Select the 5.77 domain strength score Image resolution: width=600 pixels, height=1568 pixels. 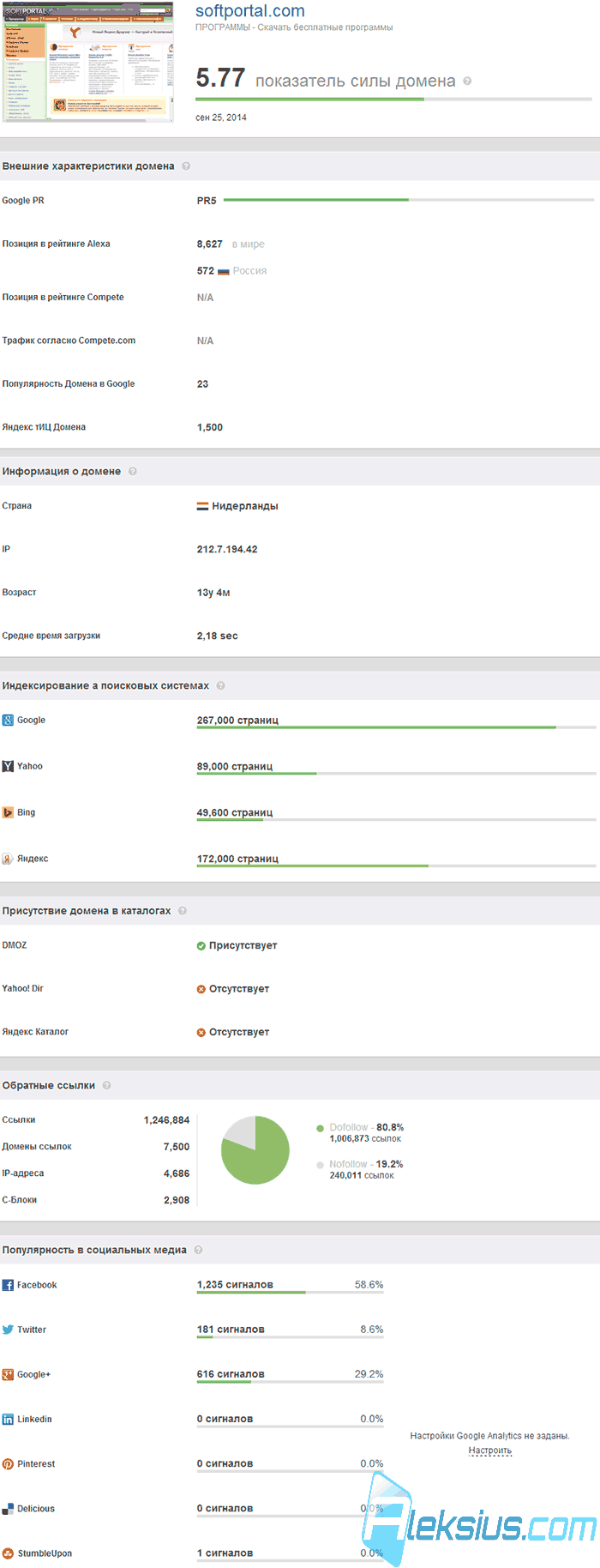(x=220, y=79)
